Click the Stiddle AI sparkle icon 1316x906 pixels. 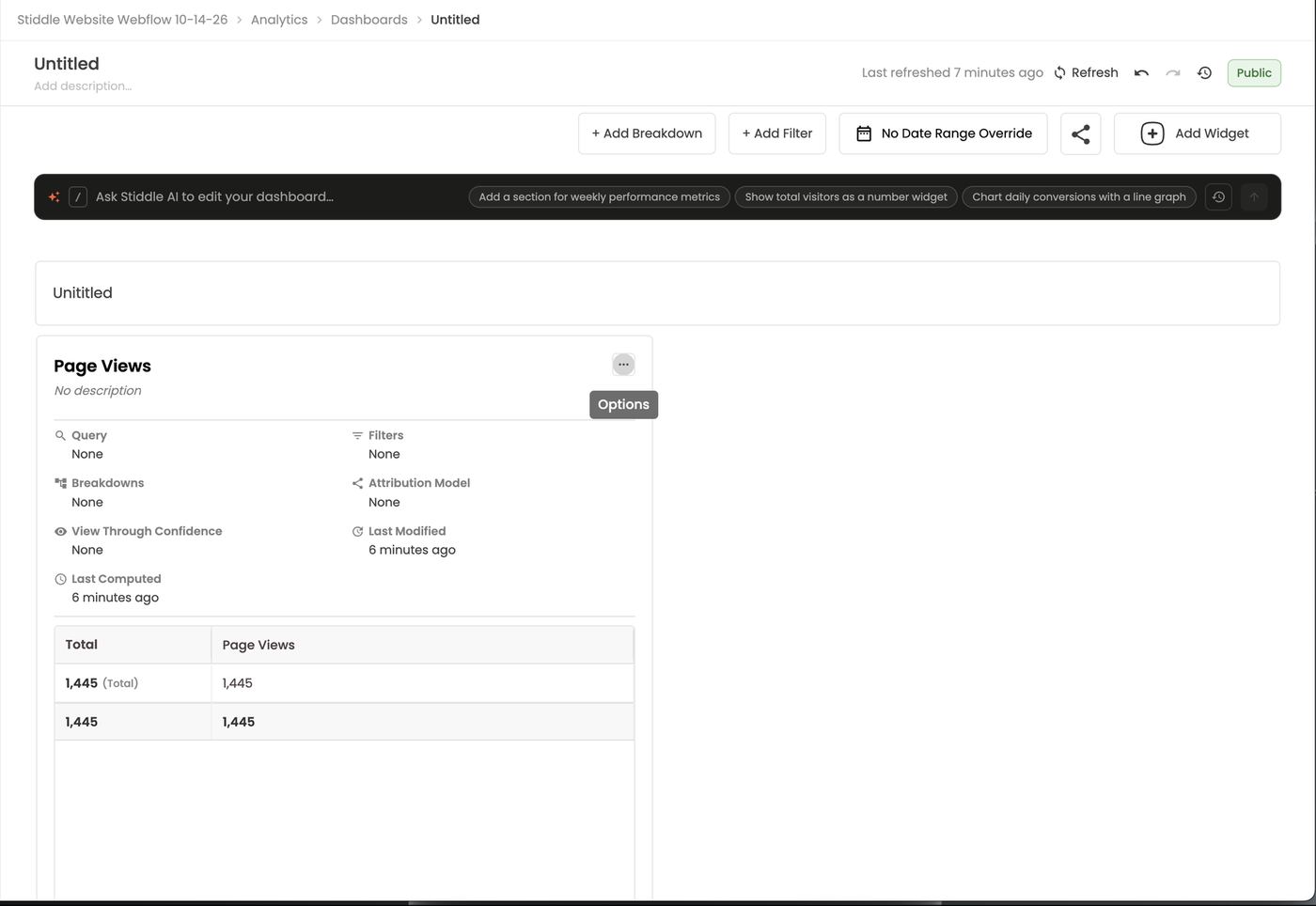tap(54, 196)
